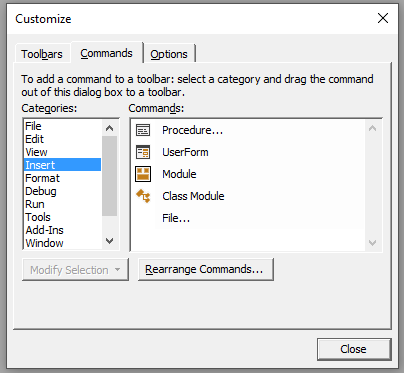Click the Categories scrollbar thumb
Viewport: 404px width, 373px height.
[109, 176]
